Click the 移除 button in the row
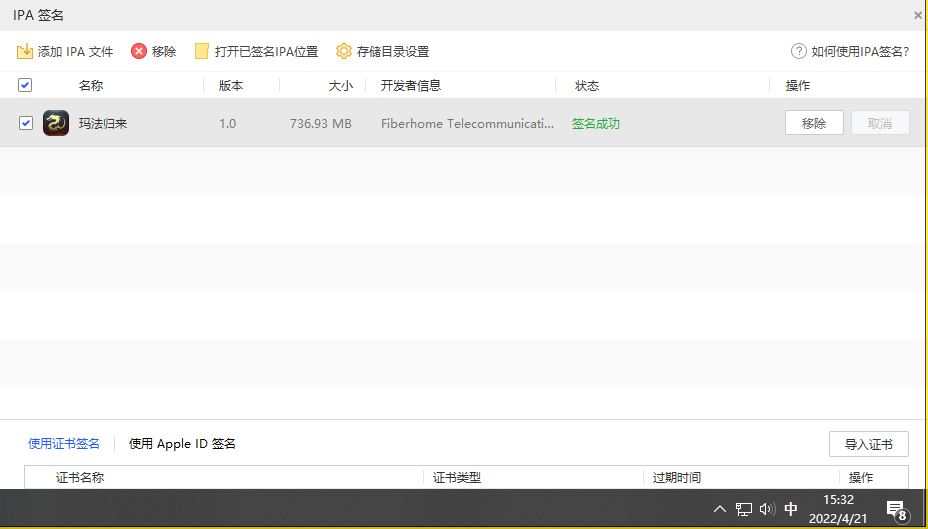 pyautogui.click(x=814, y=123)
